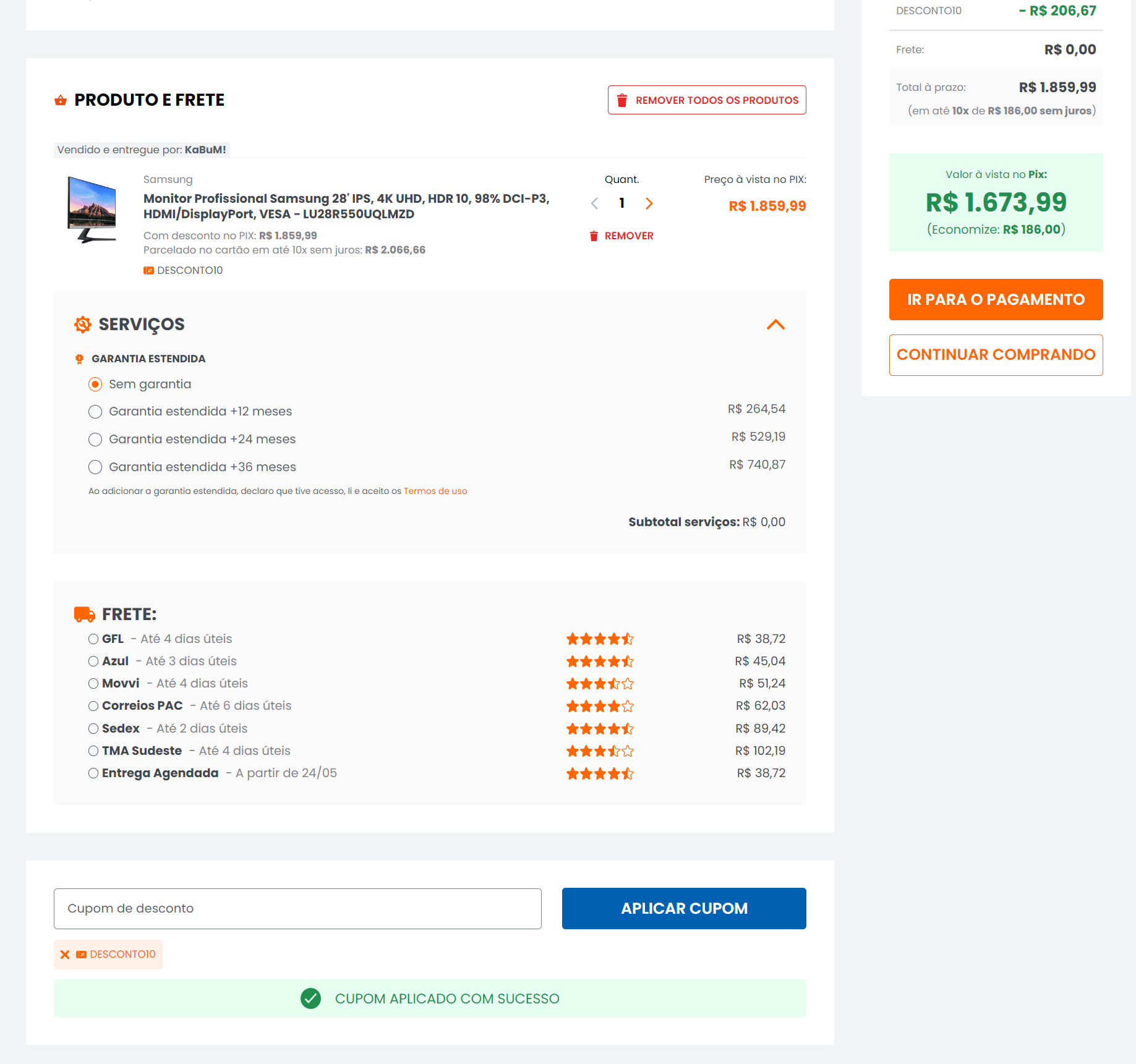Image resolution: width=1136 pixels, height=1064 pixels.
Task: Remove the DESCONTO10 coupon with the X
Action: (65, 955)
